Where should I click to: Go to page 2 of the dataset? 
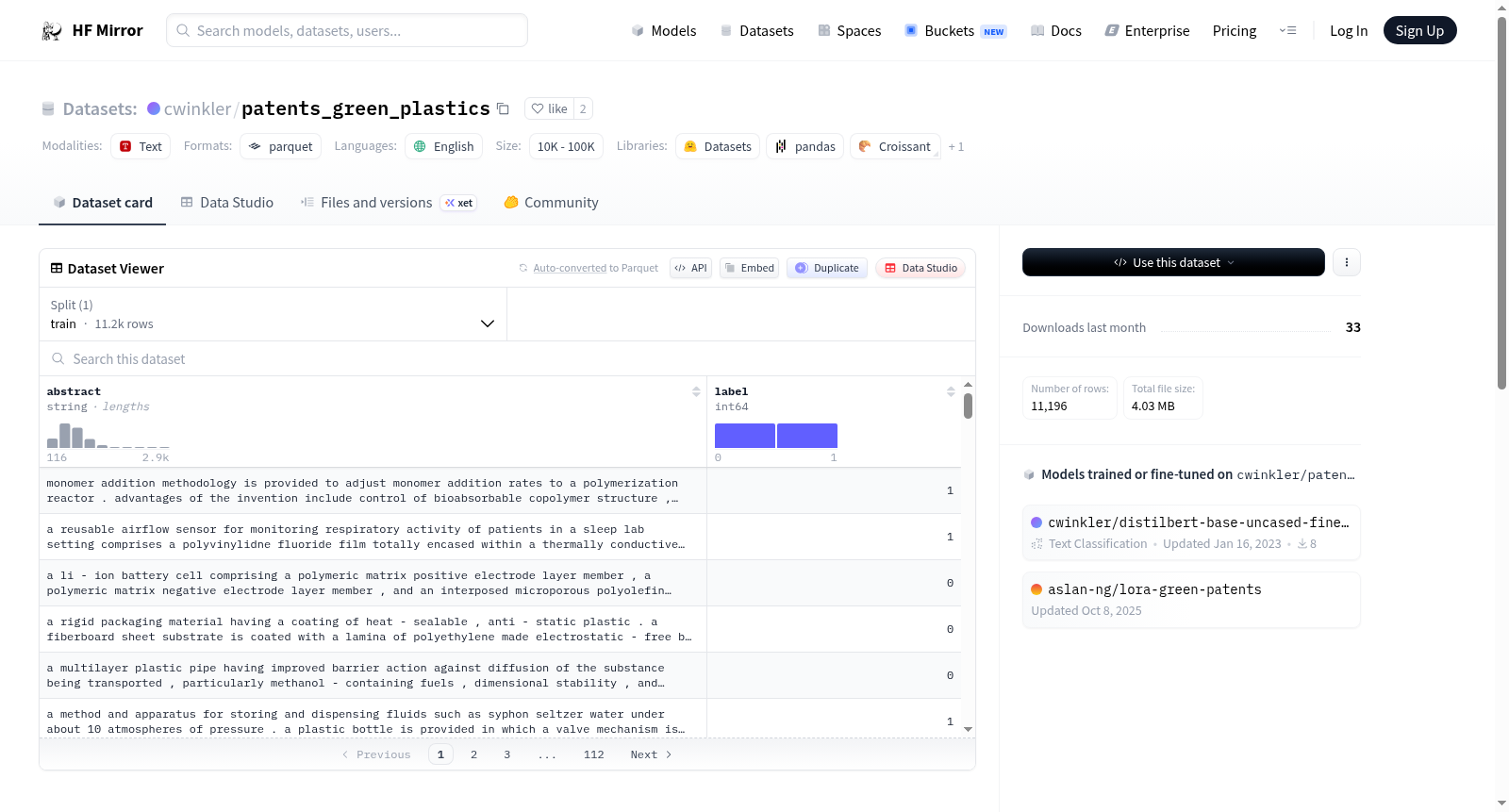tap(473, 754)
